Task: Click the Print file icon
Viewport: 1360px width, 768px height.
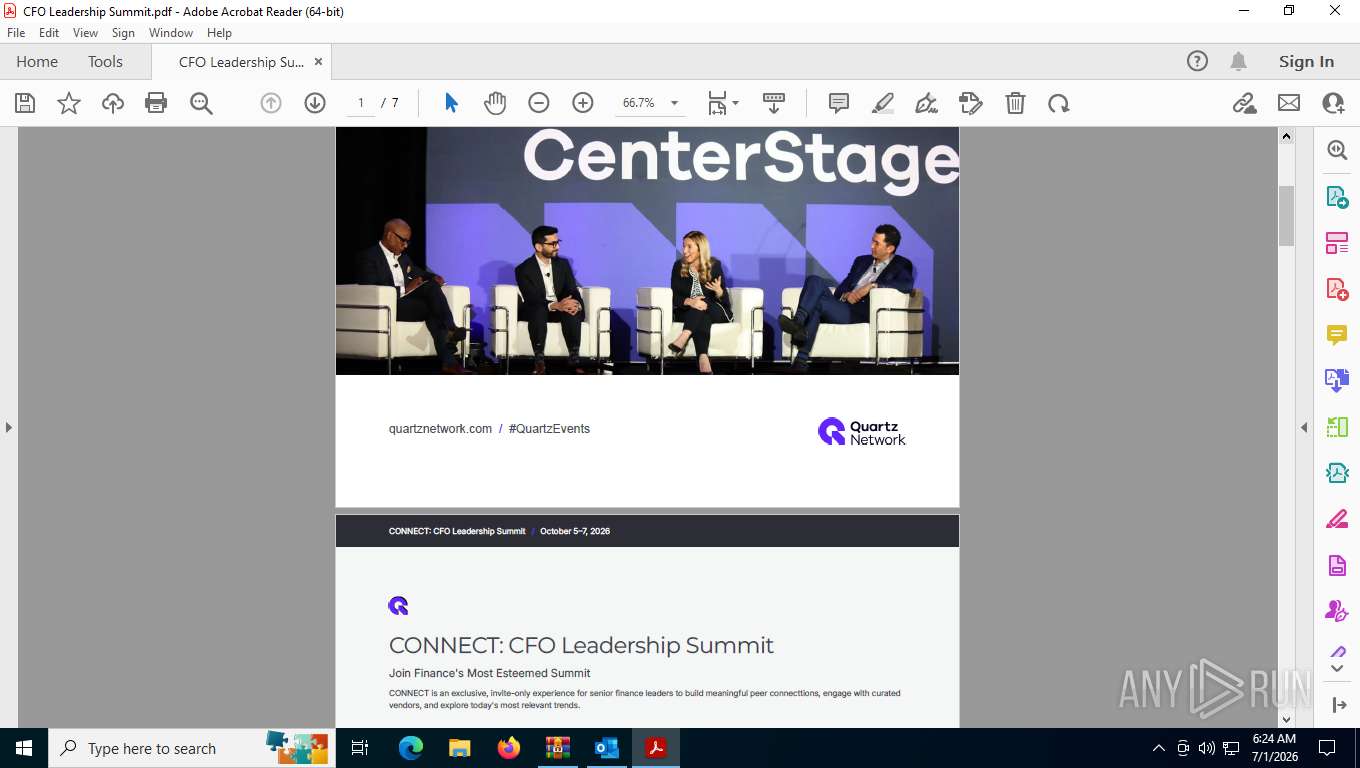Action: click(x=156, y=103)
